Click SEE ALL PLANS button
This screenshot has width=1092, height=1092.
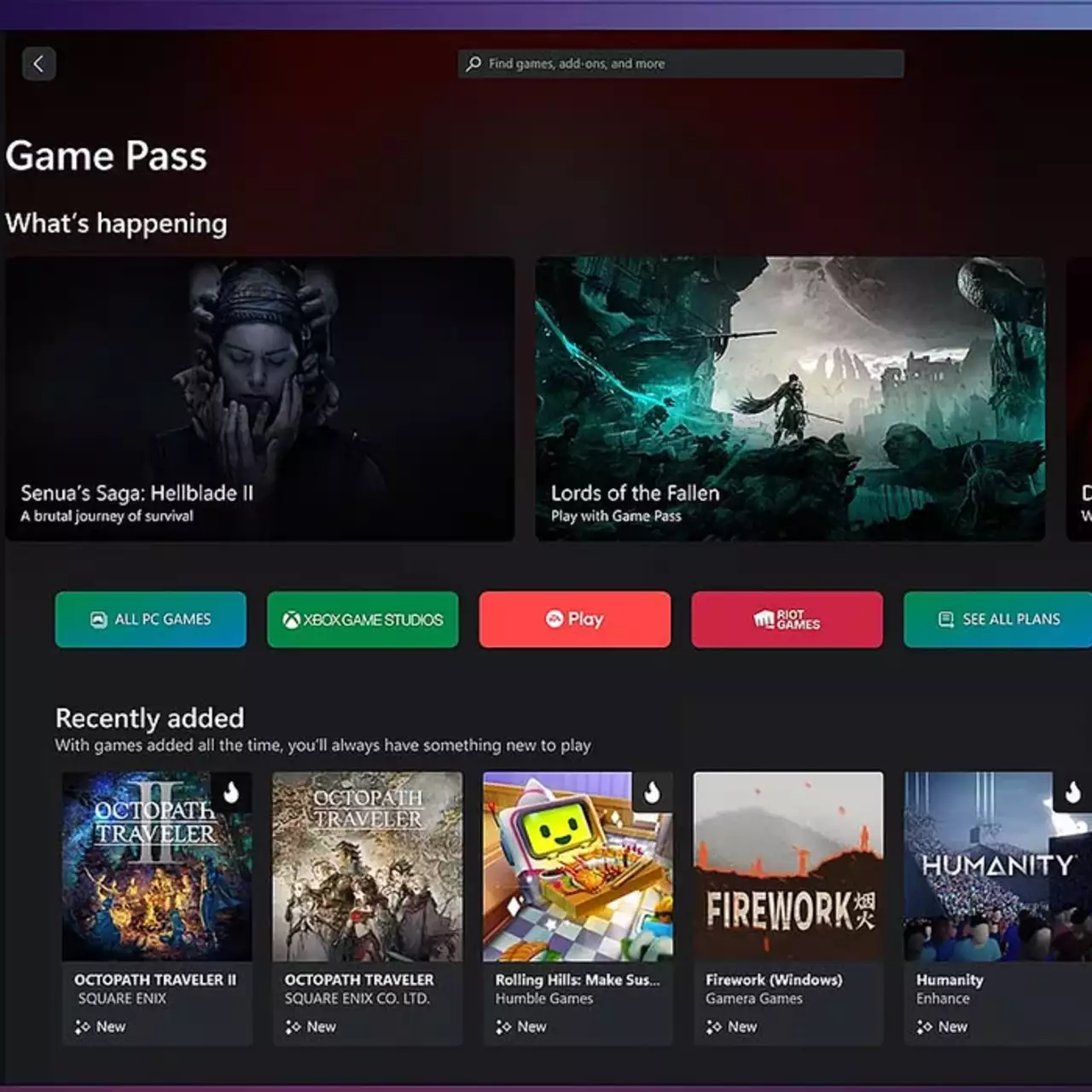[998, 619]
